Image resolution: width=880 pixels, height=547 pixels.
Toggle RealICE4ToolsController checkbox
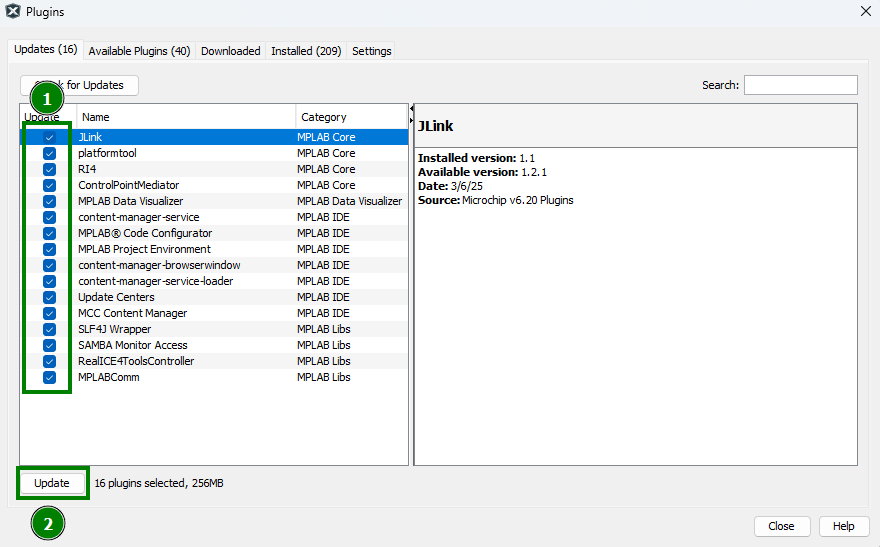(x=49, y=361)
